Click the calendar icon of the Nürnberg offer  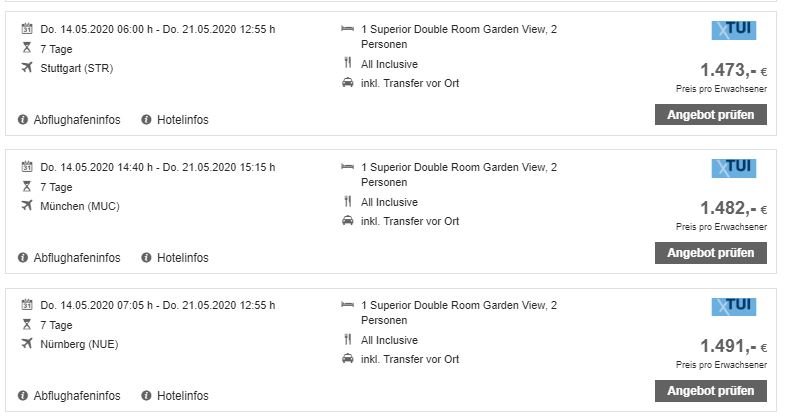pos(26,305)
